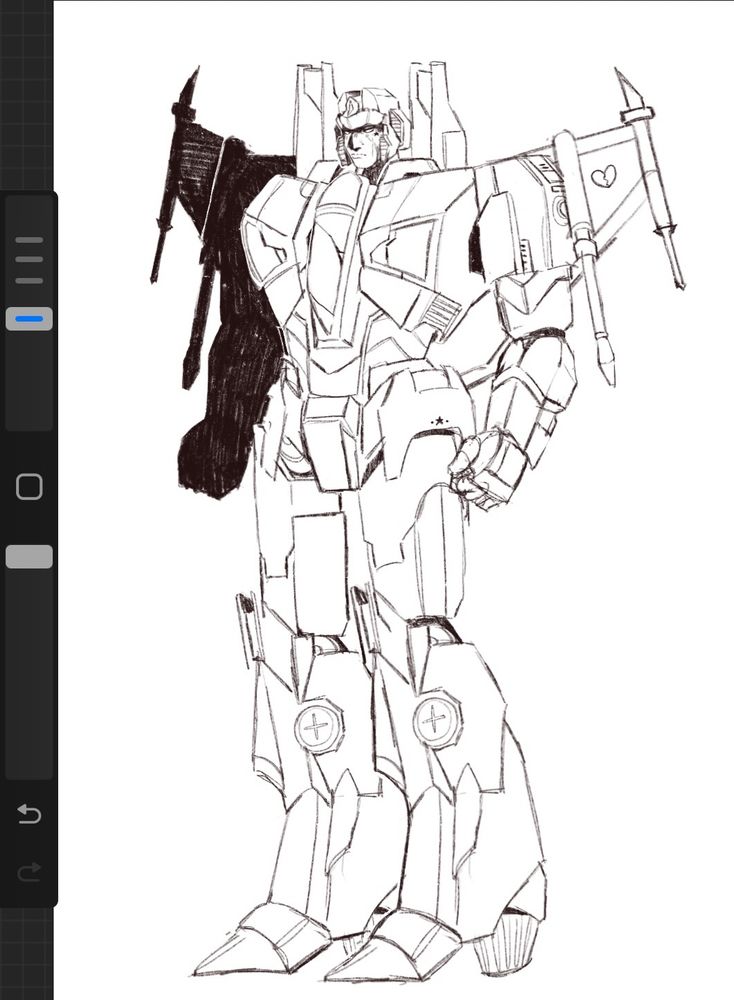Click the cross-marked circle on the left knee
The image size is (734, 1000).
[317, 726]
